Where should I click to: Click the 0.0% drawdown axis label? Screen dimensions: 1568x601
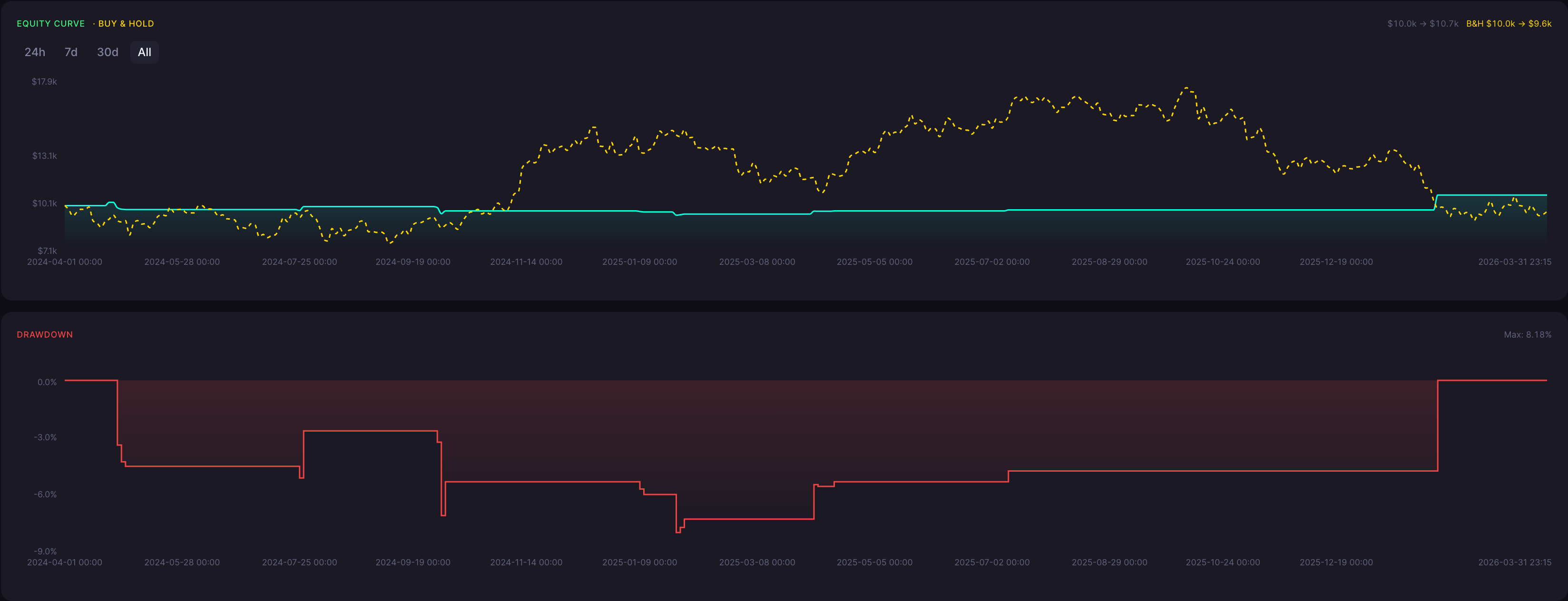pos(47,382)
